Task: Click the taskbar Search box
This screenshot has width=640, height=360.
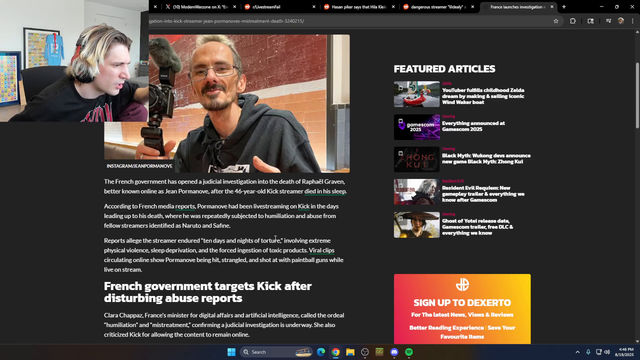Action: click(x=276, y=352)
